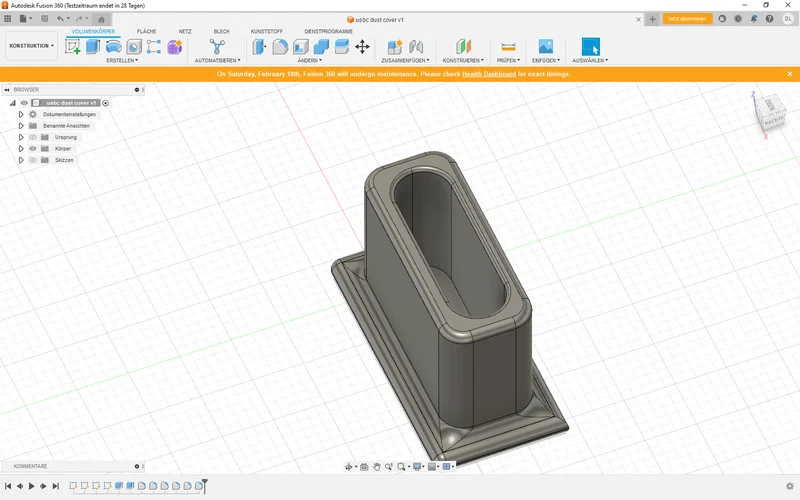Click the Combine bodies icon
The width and height of the screenshot is (800, 500).
click(321, 47)
